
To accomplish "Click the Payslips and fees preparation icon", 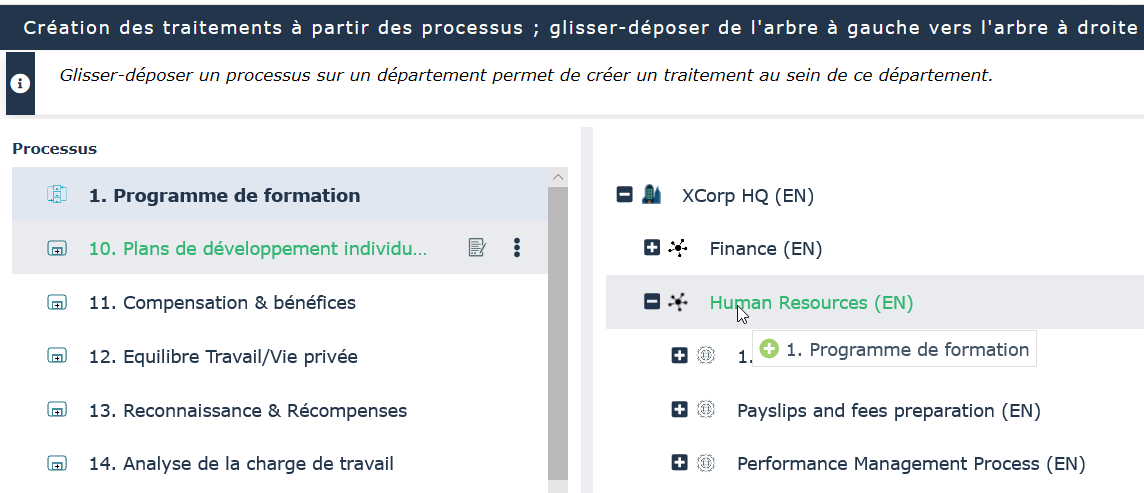I will pyautogui.click(x=706, y=409).
